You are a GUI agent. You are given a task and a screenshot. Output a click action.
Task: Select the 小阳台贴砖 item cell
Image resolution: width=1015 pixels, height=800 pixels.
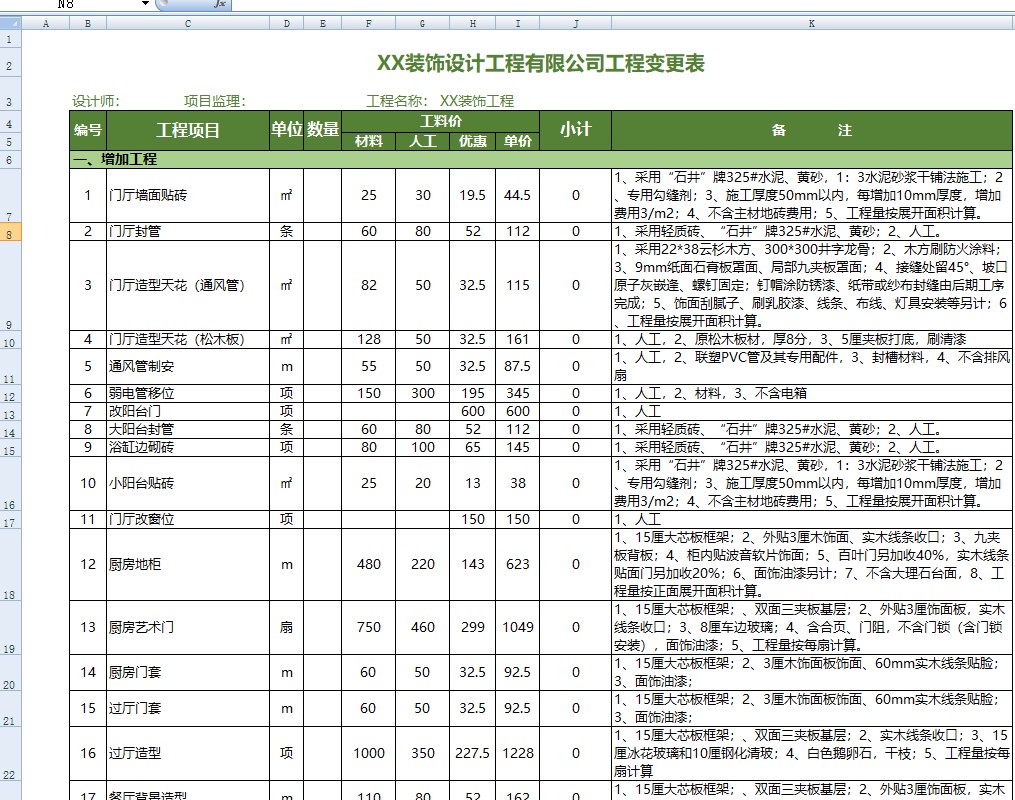click(188, 483)
